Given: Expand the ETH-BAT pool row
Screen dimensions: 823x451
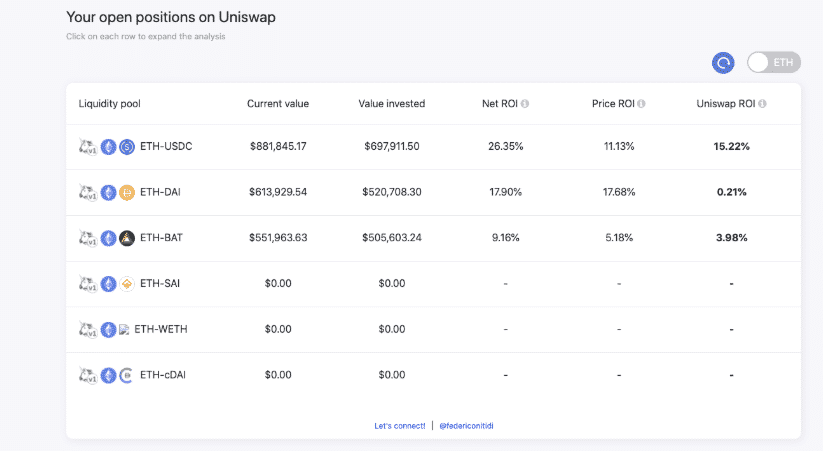Looking at the screenshot, I should (x=434, y=238).
